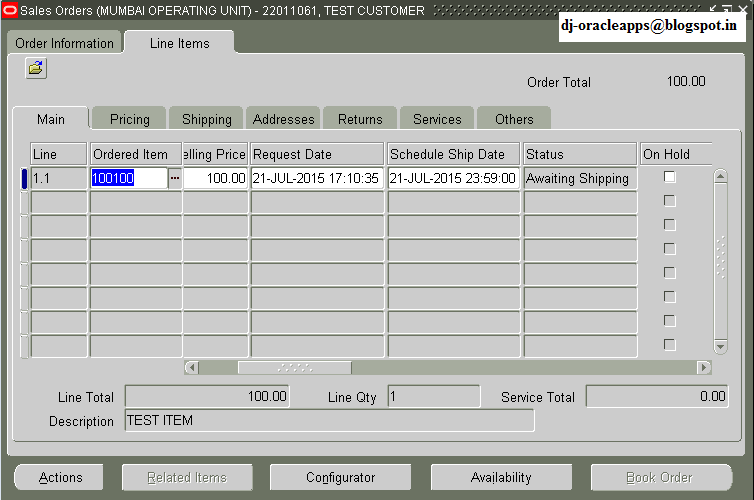The width and height of the screenshot is (754, 500).
Task: Click the Line column header
Action: point(58,154)
